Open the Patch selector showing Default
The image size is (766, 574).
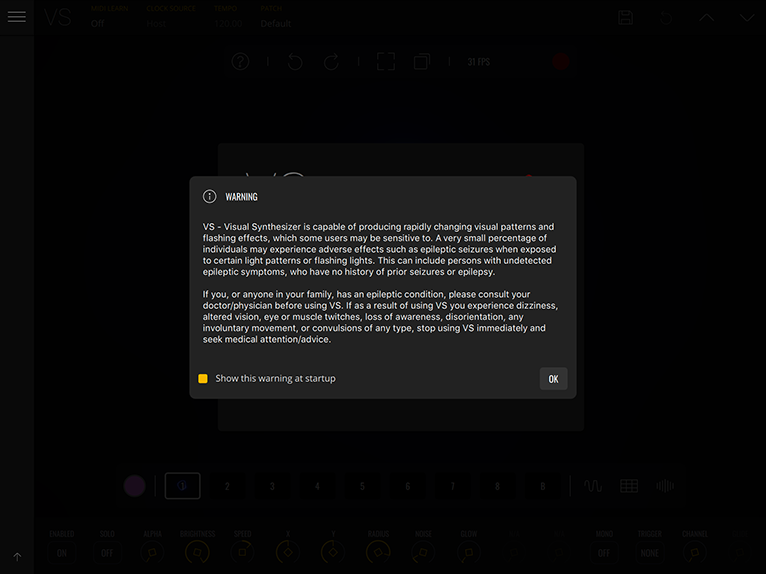pyautogui.click(x=276, y=23)
